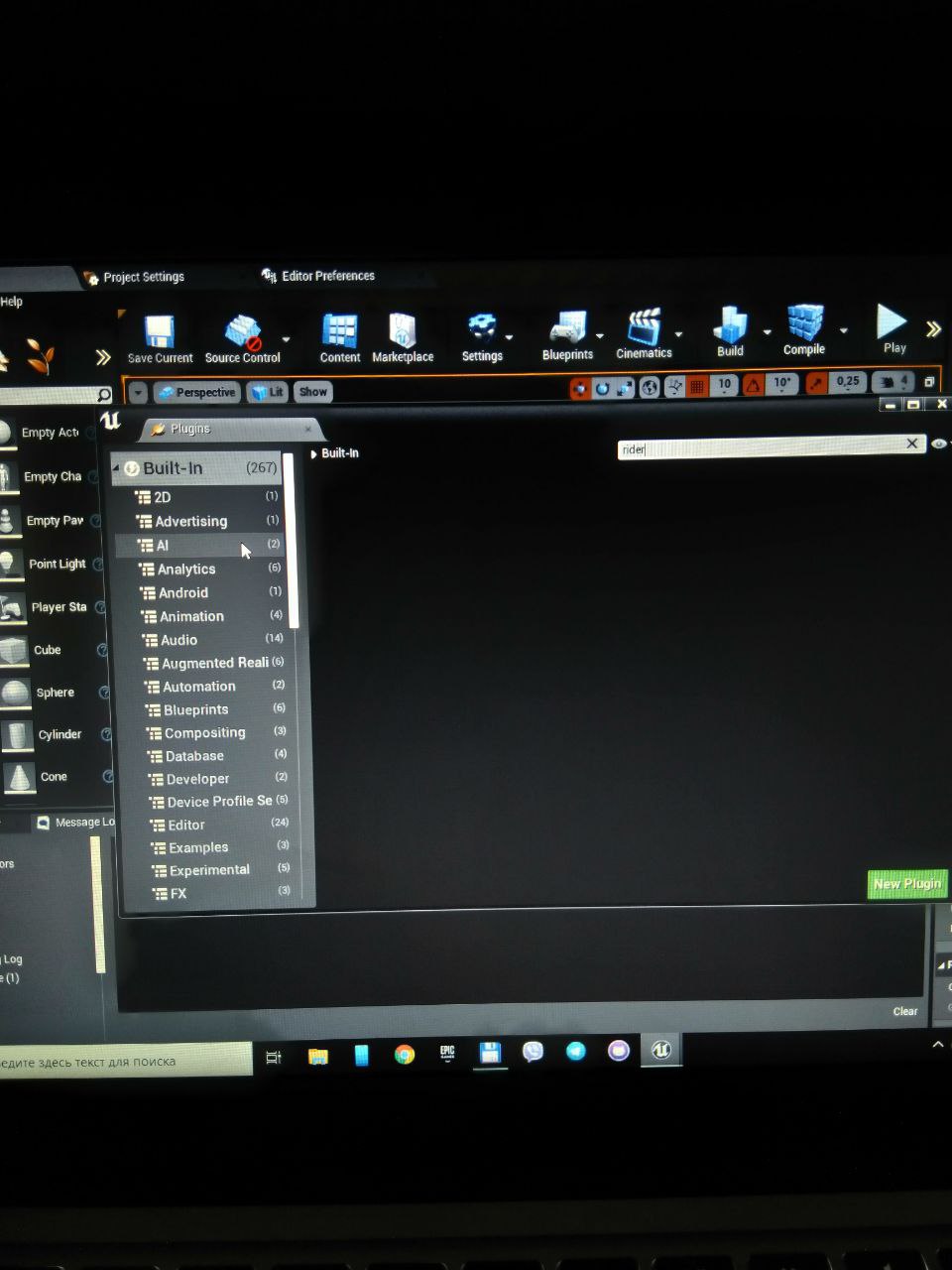Screen dimensions: 952x1270
Task: Click the Build toolbar icon
Action: (731, 324)
